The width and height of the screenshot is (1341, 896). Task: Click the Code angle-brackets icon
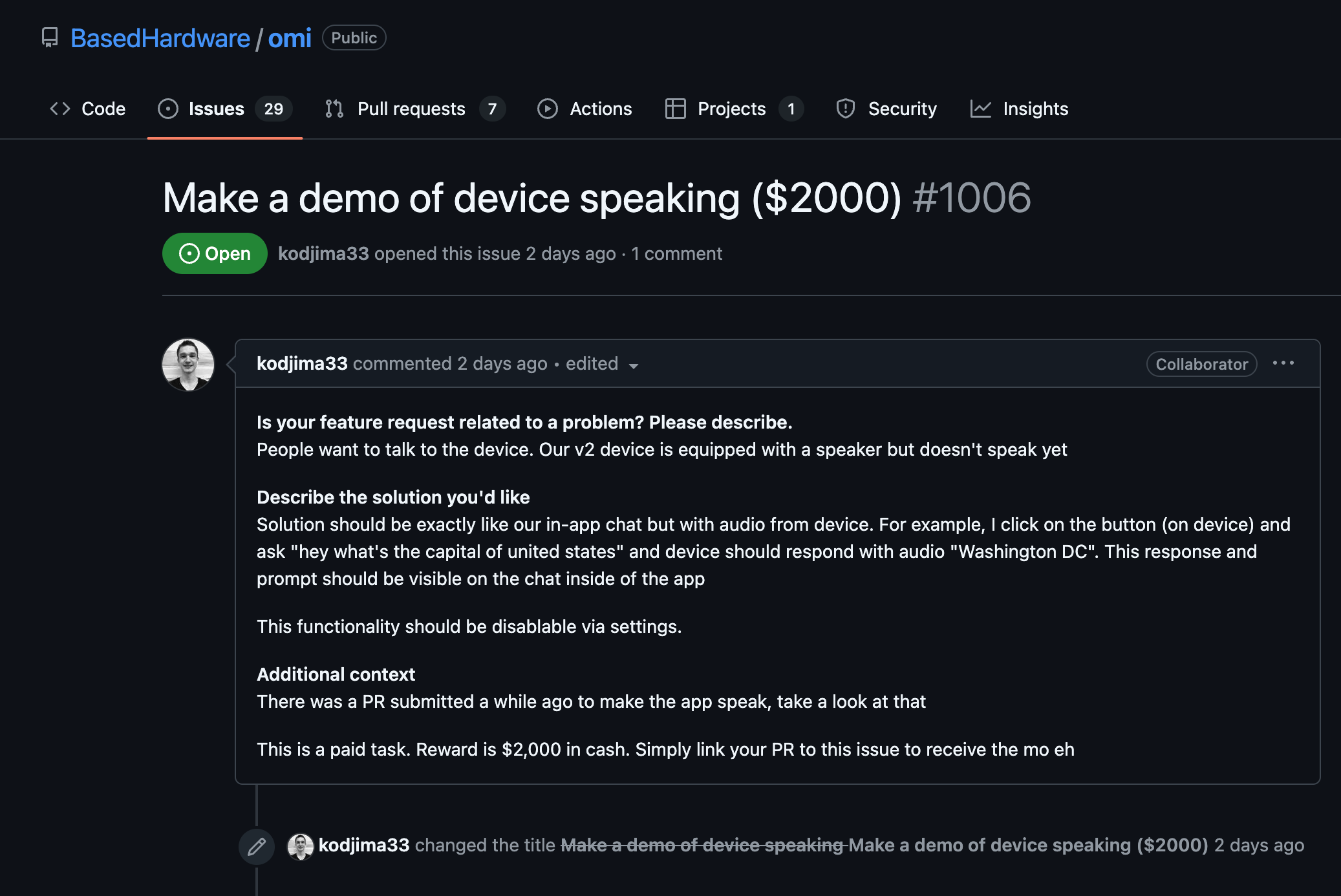point(60,109)
